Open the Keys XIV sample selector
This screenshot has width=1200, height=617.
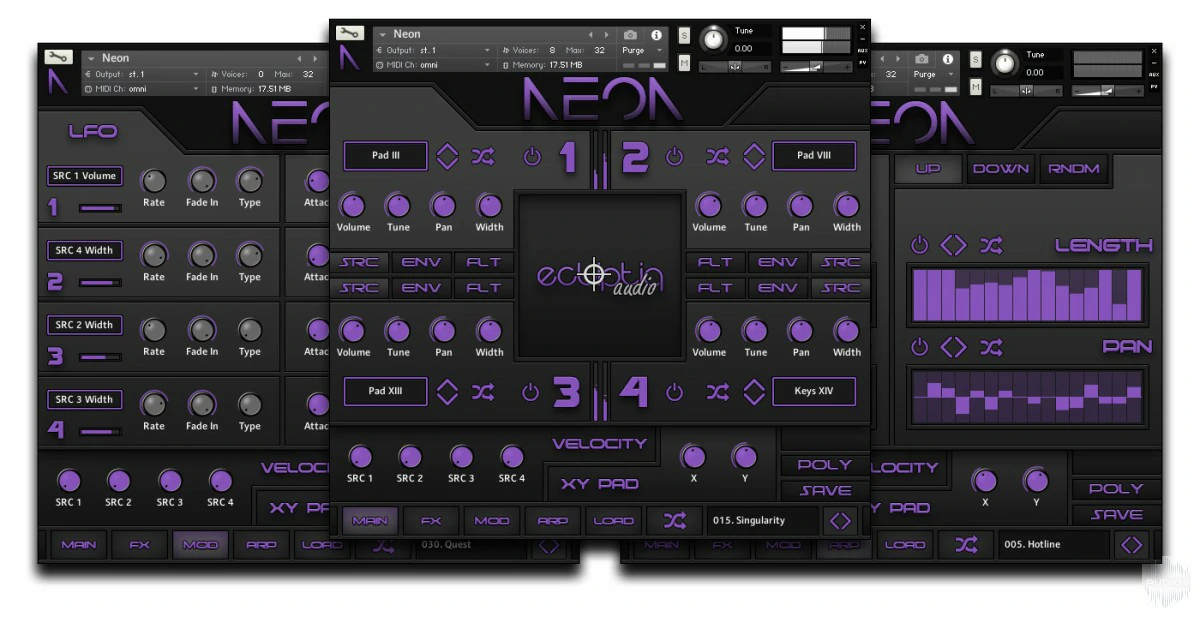coord(814,391)
